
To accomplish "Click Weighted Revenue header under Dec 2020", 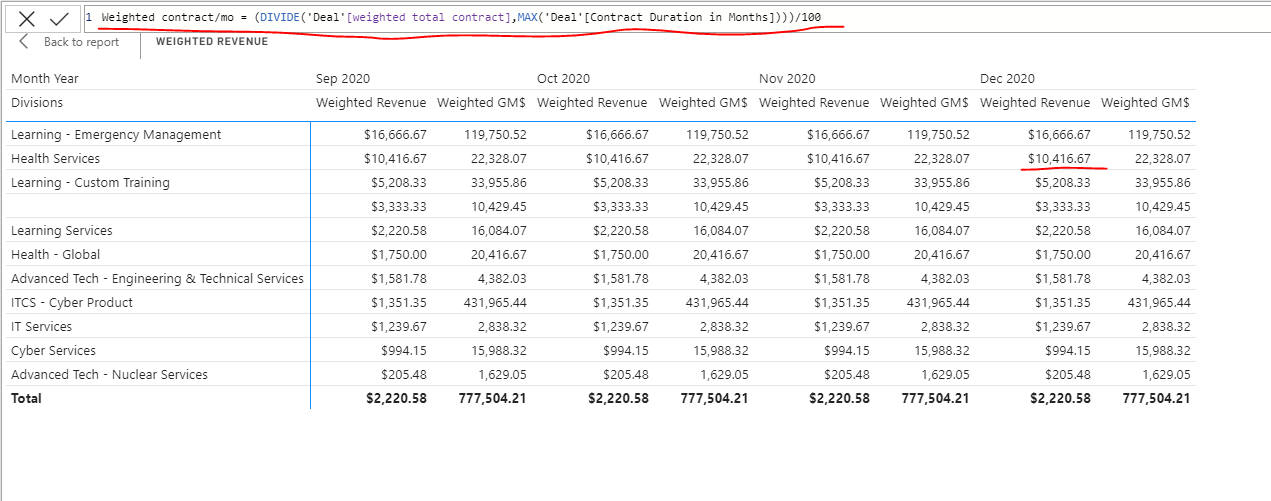I will point(1035,102).
